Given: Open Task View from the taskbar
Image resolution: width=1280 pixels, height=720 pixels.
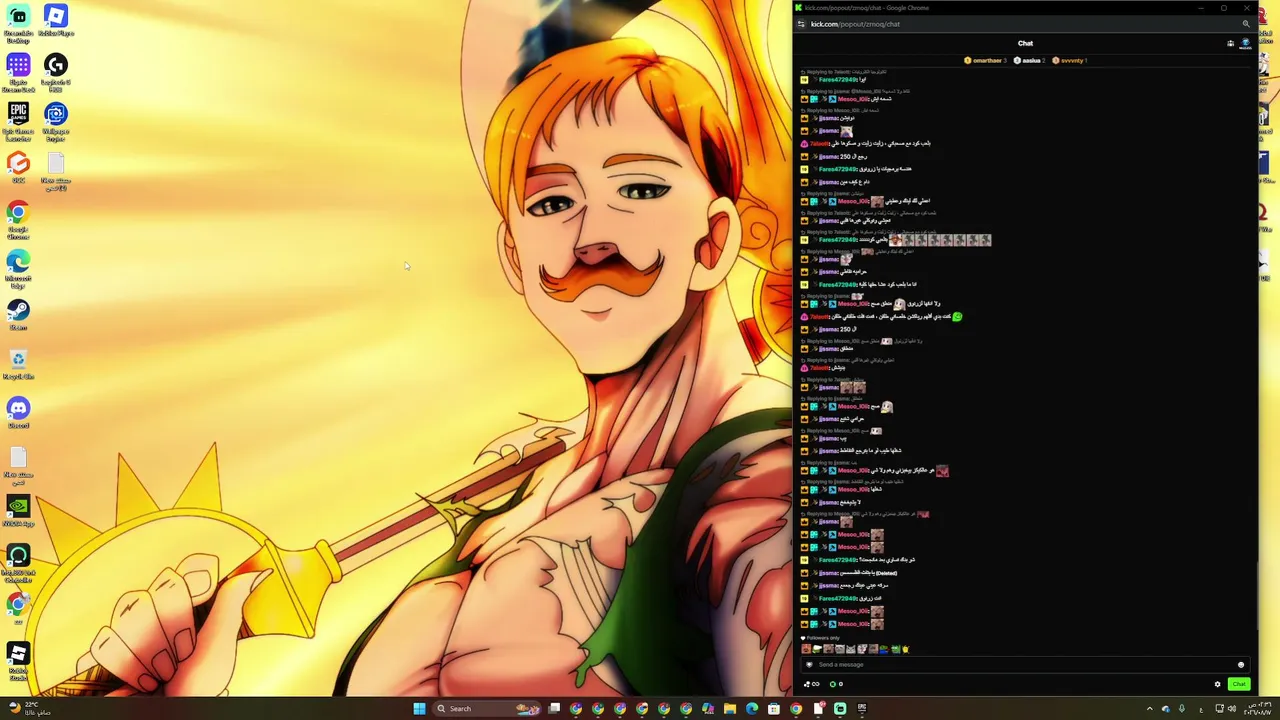Looking at the screenshot, I should pos(554,709).
